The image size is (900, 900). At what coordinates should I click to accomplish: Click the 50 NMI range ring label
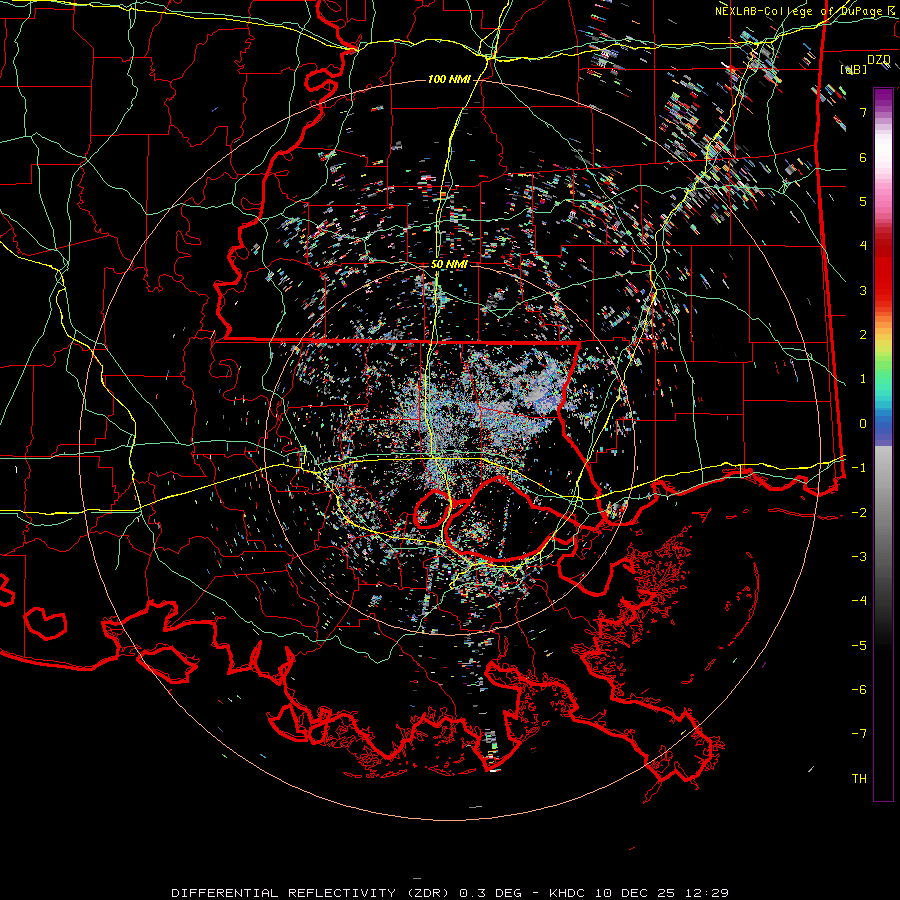(x=449, y=265)
